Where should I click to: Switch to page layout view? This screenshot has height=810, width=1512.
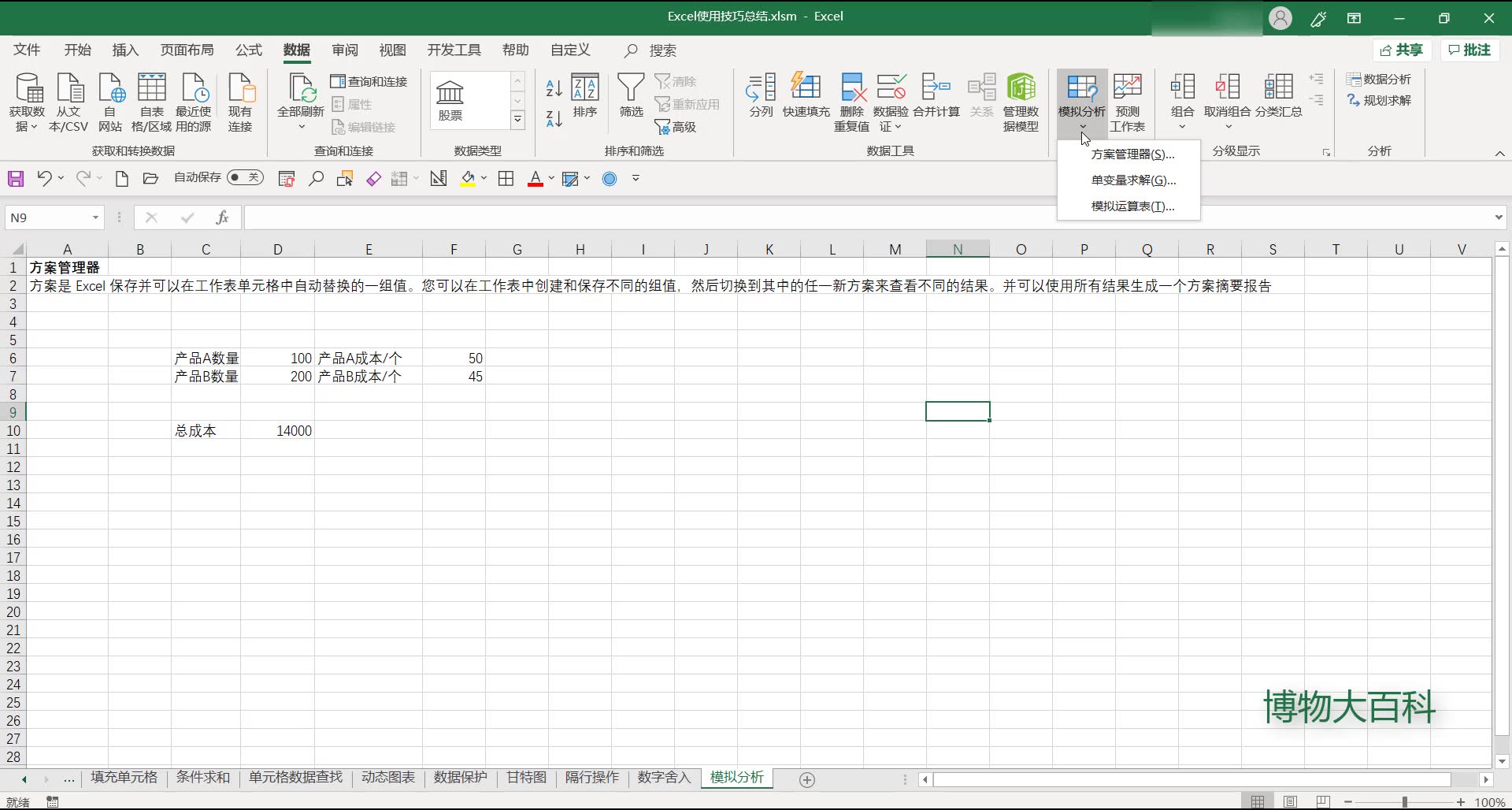pos(1290,802)
